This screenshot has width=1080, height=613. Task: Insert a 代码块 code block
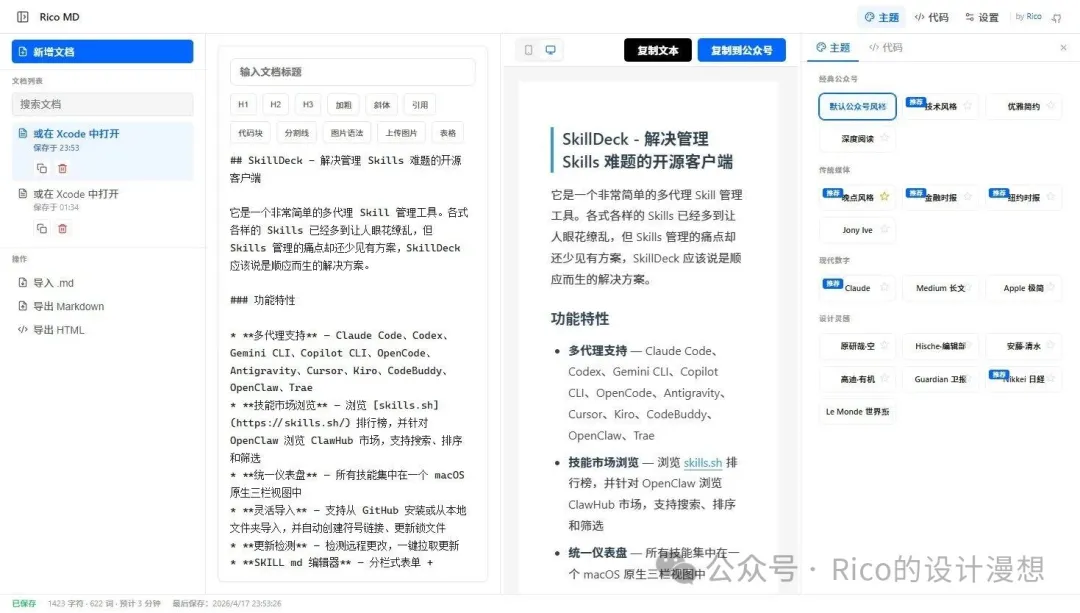(x=250, y=133)
